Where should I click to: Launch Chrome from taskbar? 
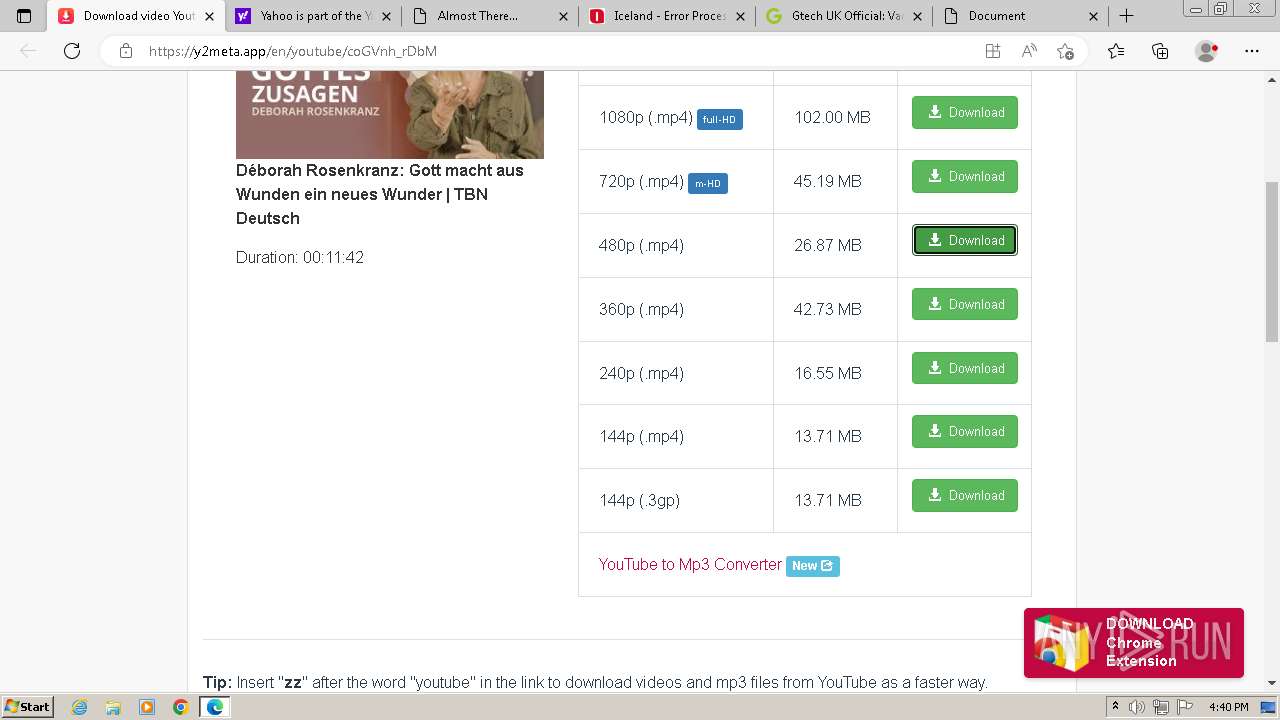pos(180,707)
